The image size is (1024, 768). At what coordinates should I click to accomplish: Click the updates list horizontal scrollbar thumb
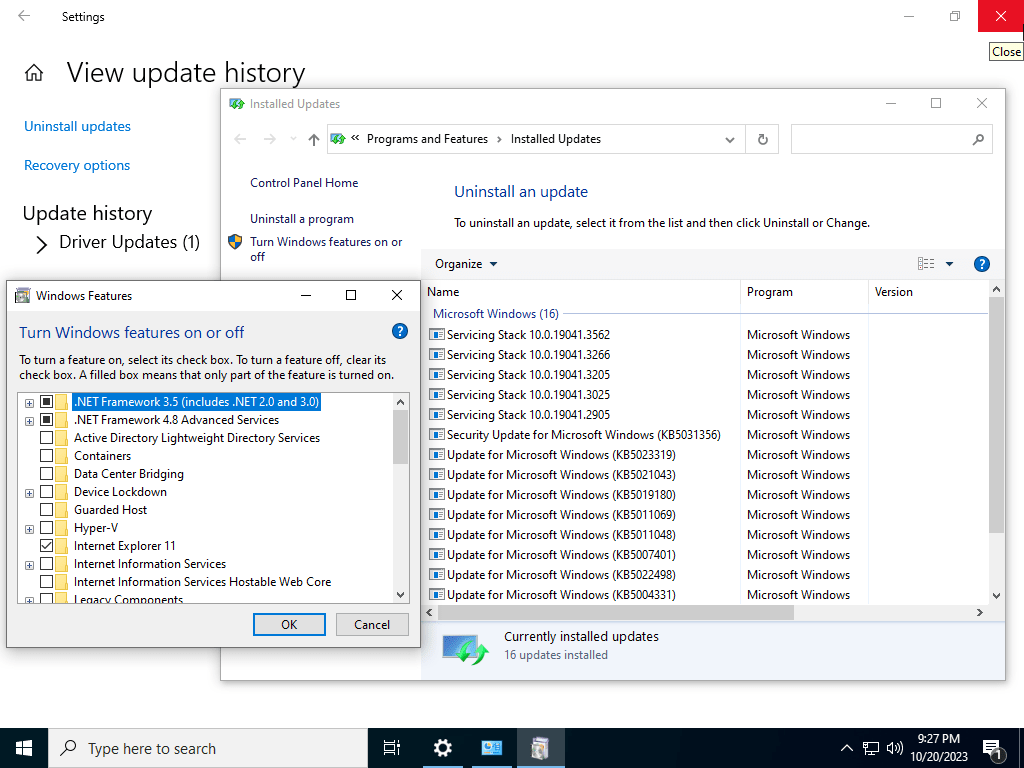click(x=615, y=613)
